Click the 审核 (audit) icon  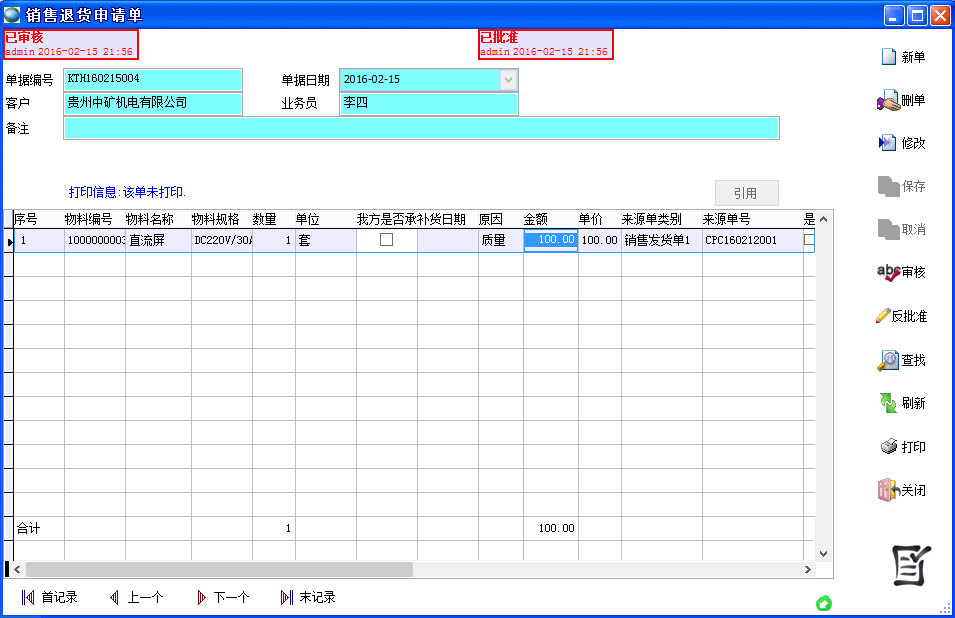coord(887,272)
